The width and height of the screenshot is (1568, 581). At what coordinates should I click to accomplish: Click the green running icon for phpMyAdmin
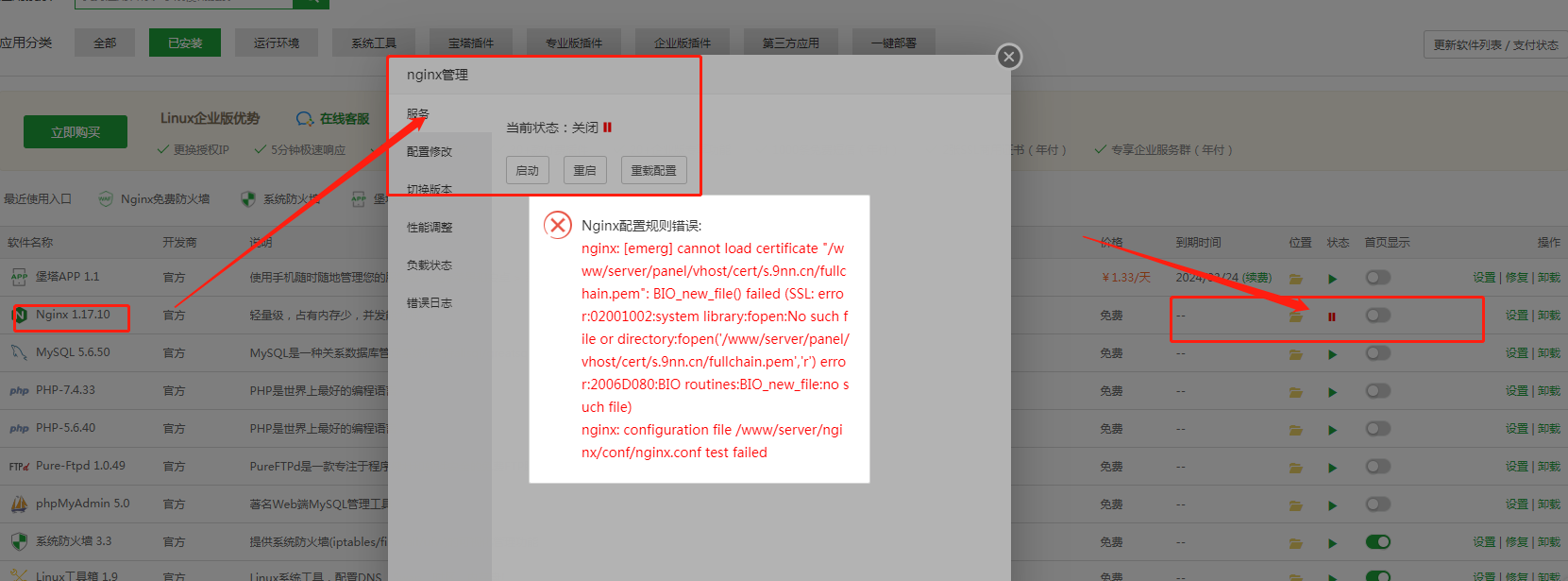tap(1332, 505)
